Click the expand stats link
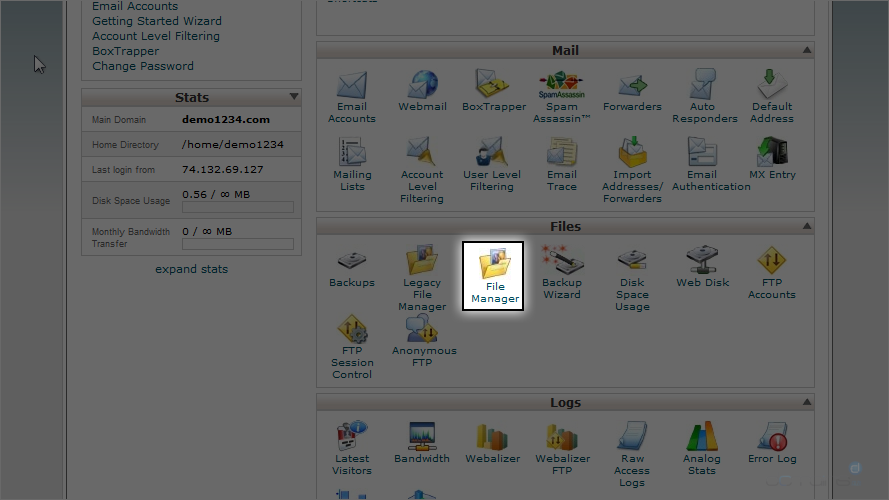The height and width of the screenshot is (500, 889). [191, 269]
